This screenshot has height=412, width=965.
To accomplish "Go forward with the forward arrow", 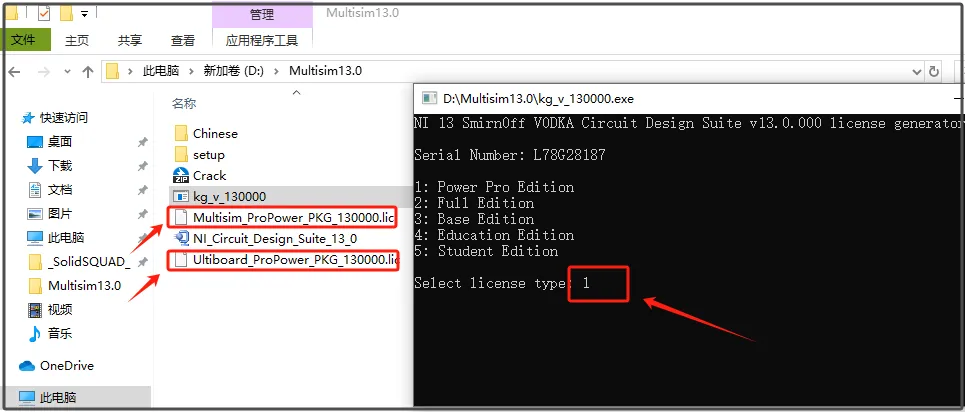I will coord(43,71).
